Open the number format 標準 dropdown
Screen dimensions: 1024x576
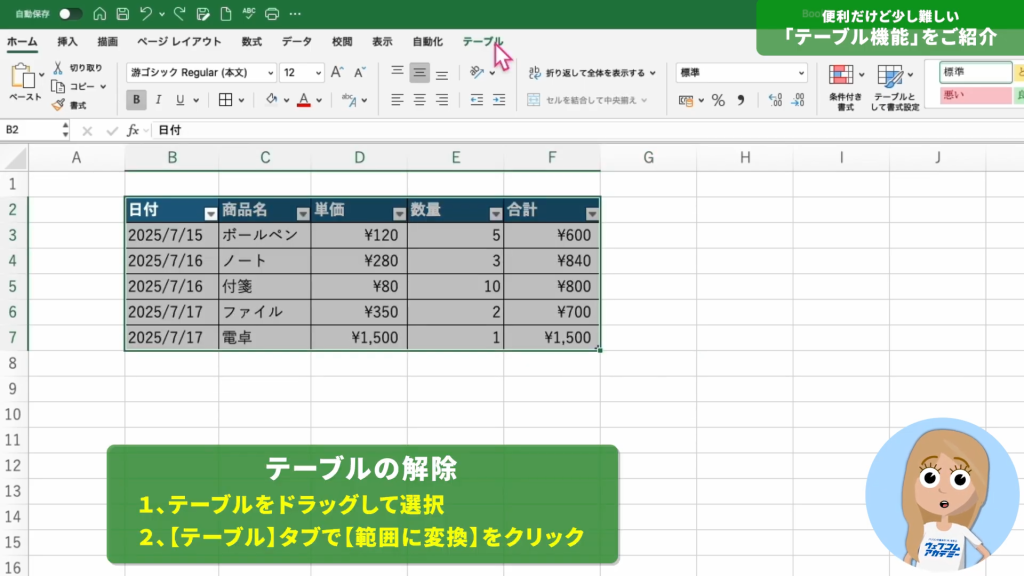(741, 73)
